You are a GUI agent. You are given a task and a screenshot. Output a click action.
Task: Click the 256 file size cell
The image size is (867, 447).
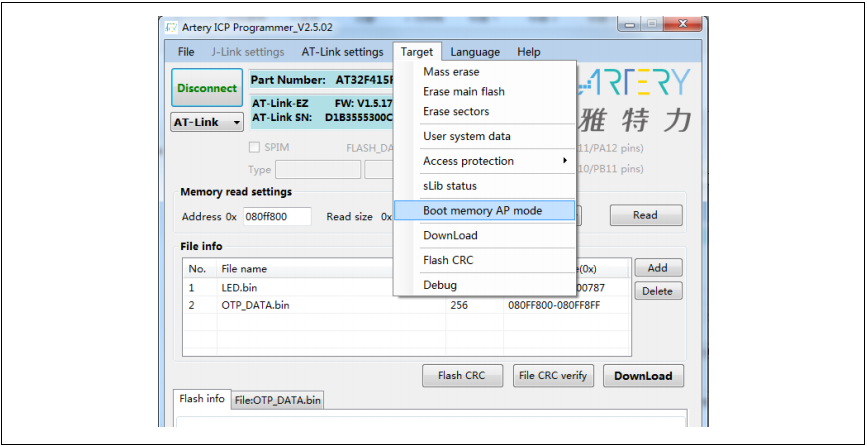pyautogui.click(x=459, y=305)
